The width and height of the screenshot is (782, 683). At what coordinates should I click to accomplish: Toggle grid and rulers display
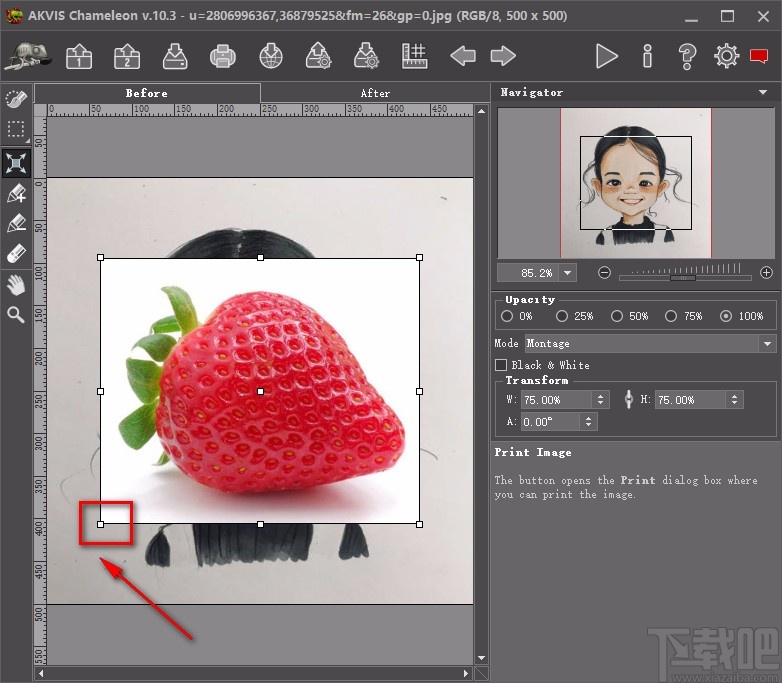(414, 56)
